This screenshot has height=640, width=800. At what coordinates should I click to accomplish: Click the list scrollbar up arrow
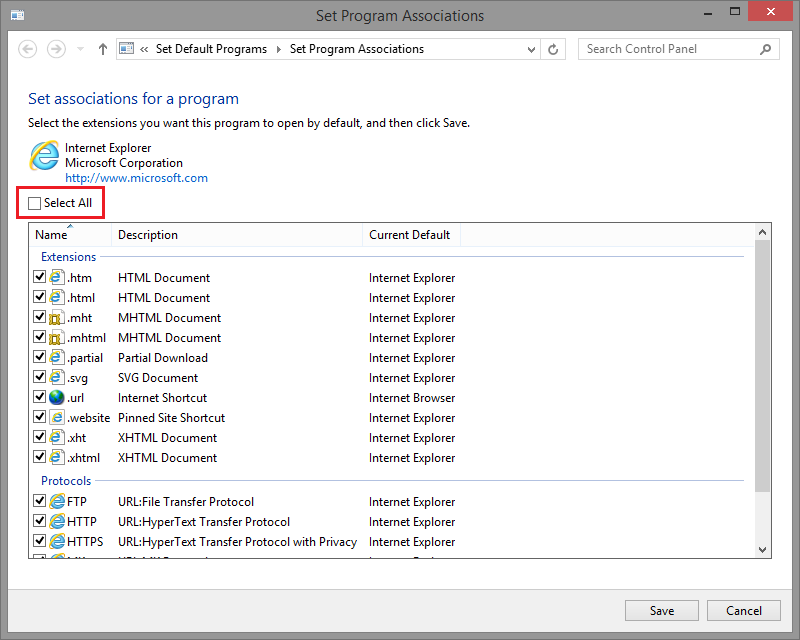pyautogui.click(x=762, y=232)
